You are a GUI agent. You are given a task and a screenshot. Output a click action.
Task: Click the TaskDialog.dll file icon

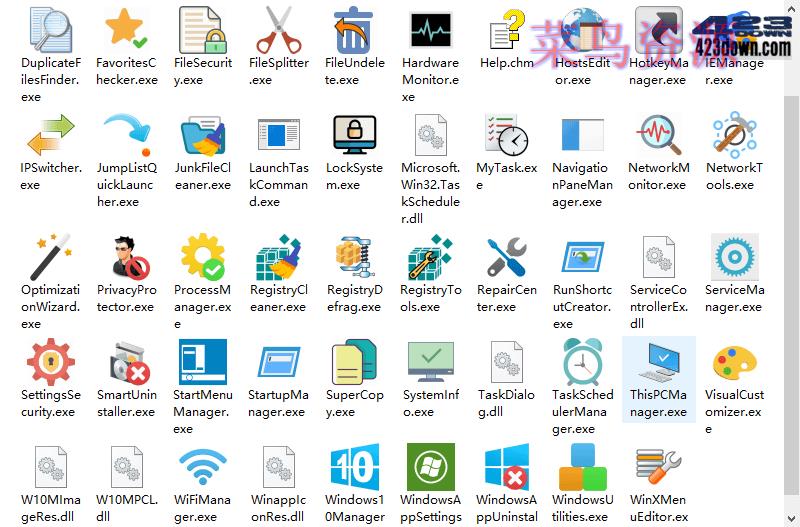click(x=507, y=362)
